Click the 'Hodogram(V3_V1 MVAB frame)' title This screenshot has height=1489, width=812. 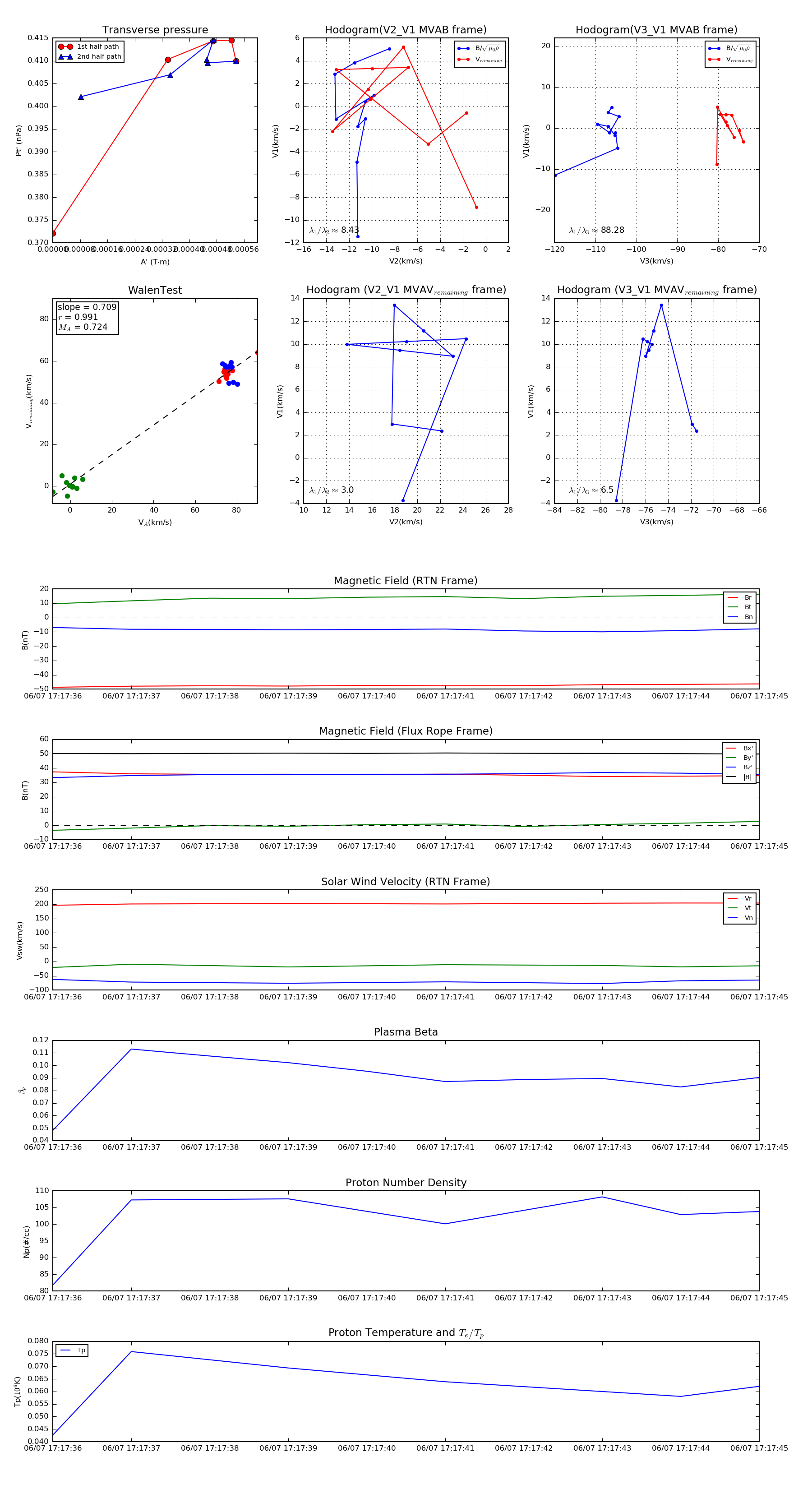(x=656, y=30)
